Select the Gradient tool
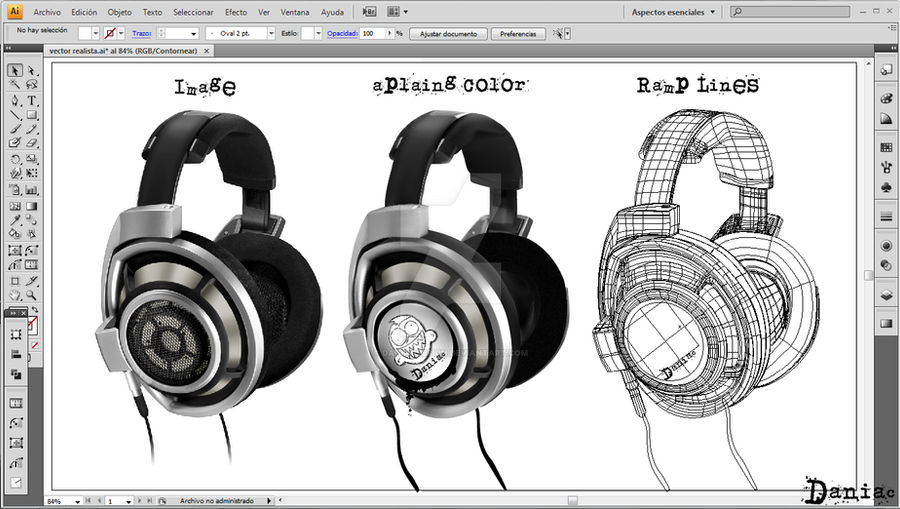The image size is (900, 509). pyautogui.click(x=32, y=206)
